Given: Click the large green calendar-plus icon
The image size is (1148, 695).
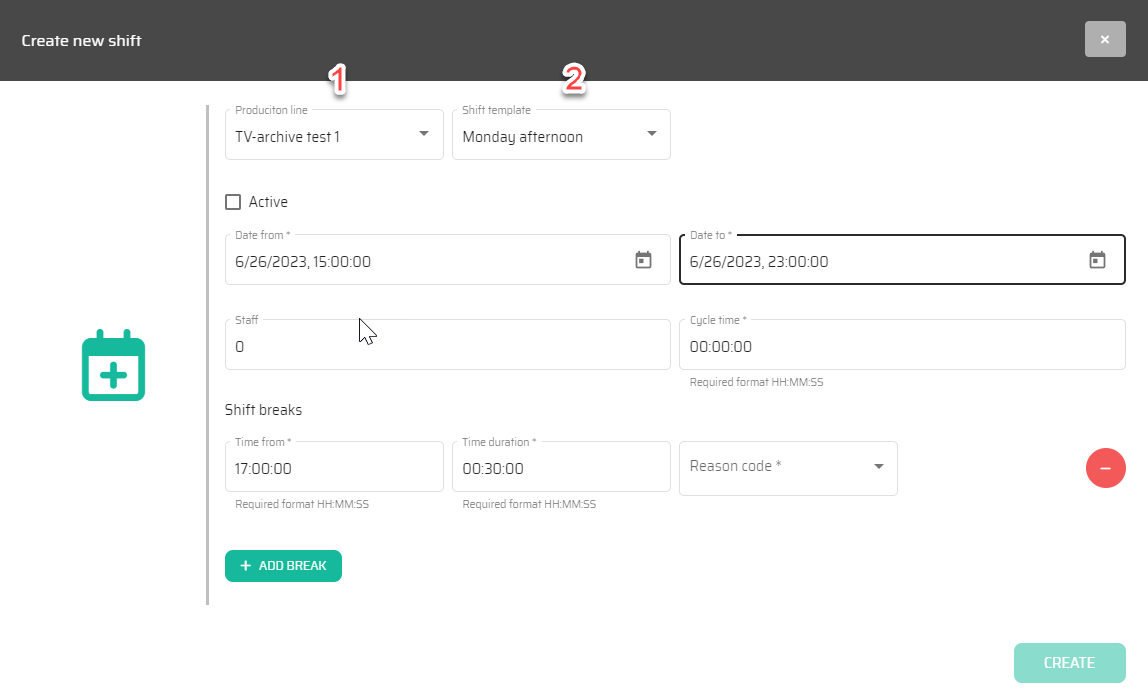Looking at the screenshot, I should [x=113, y=365].
